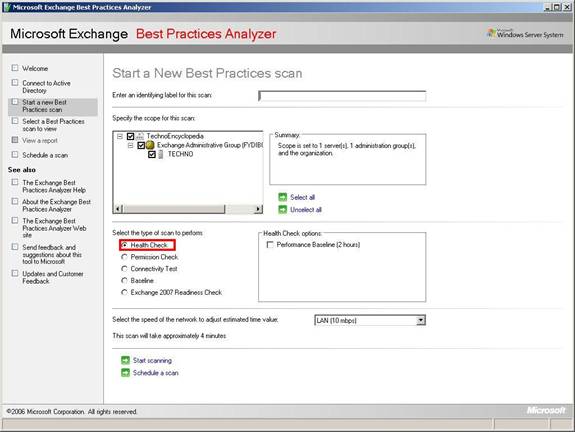The width and height of the screenshot is (575, 432).
Task: Open the LAN (10 mbps) network speed dropdown
Action: pos(421,321)
